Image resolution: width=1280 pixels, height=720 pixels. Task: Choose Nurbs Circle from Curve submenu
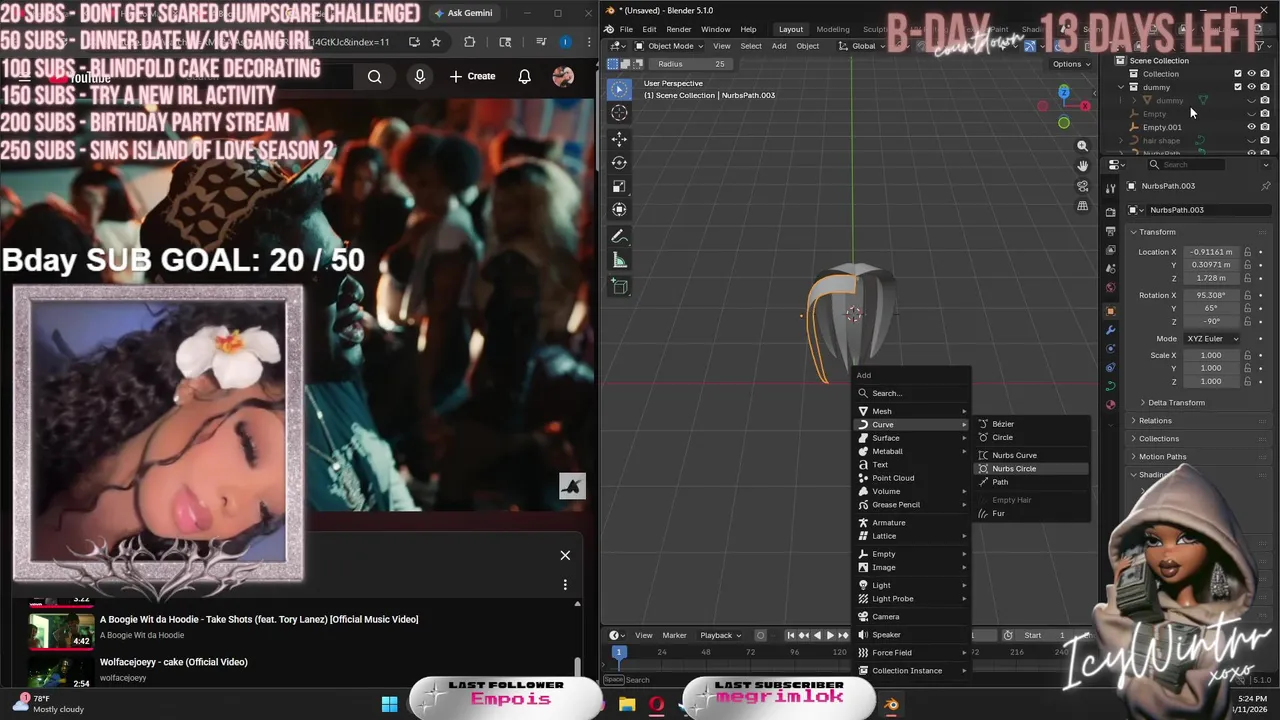[x=1031, y=468]
